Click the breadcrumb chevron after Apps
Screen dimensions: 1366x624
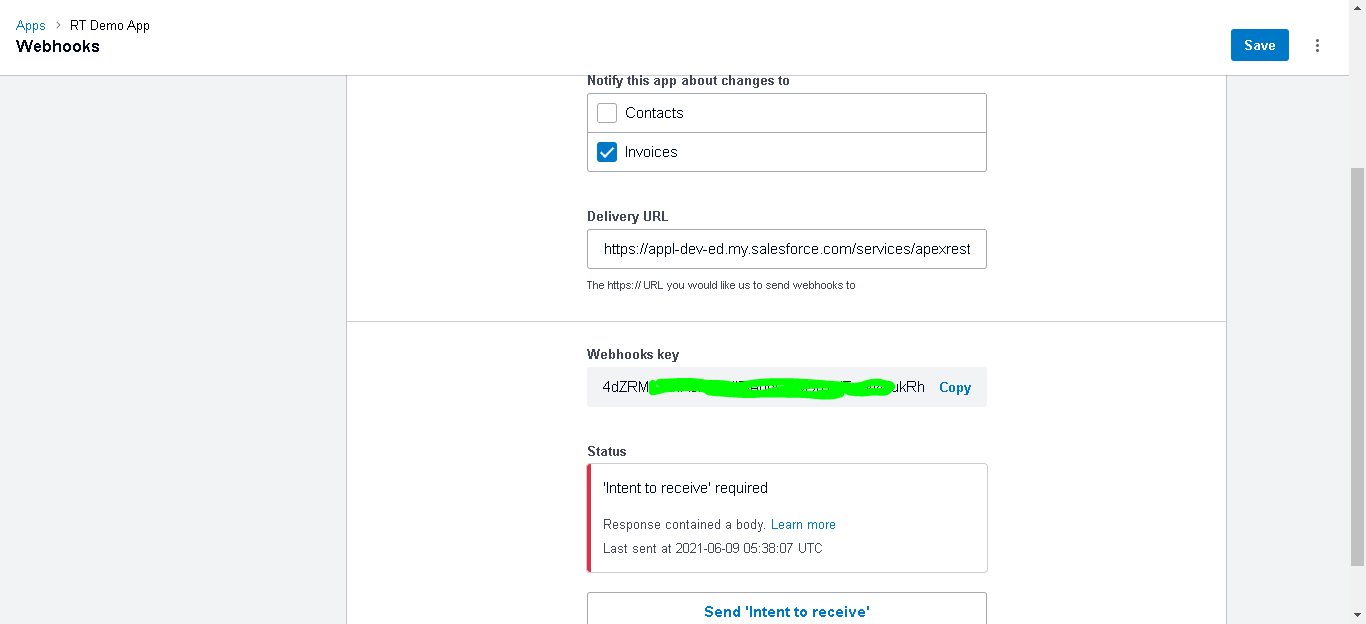58,26
